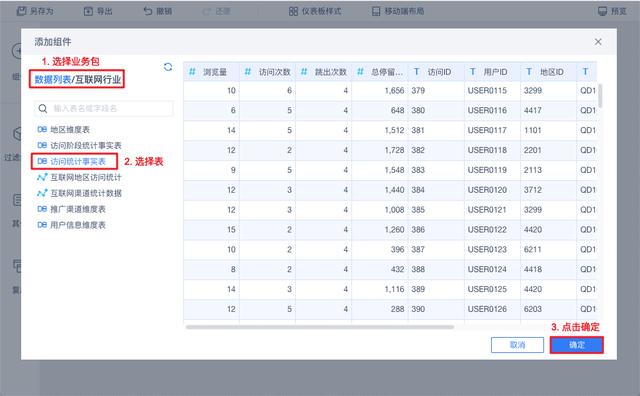Click the DB icon beside 推广渠道维度表
The image size is (640, 396).
click(42, 209)
